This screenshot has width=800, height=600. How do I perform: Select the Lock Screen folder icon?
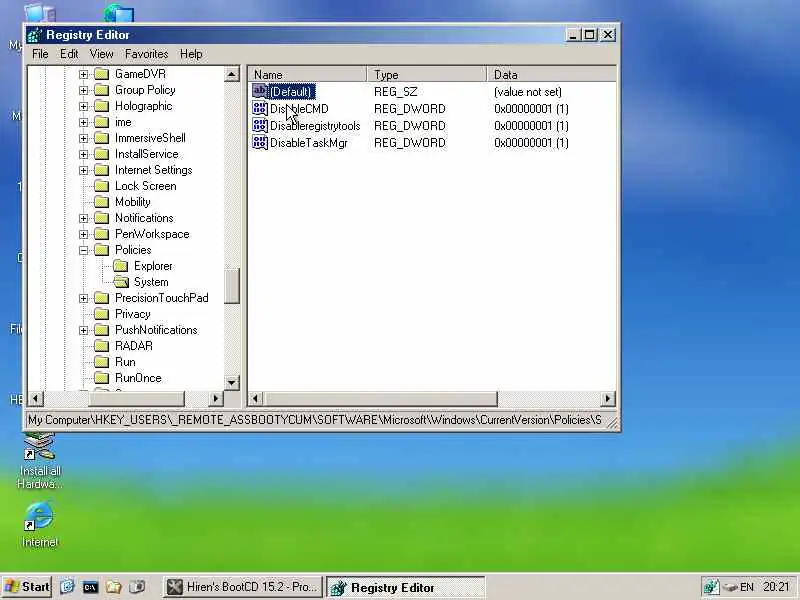point(102,186)
